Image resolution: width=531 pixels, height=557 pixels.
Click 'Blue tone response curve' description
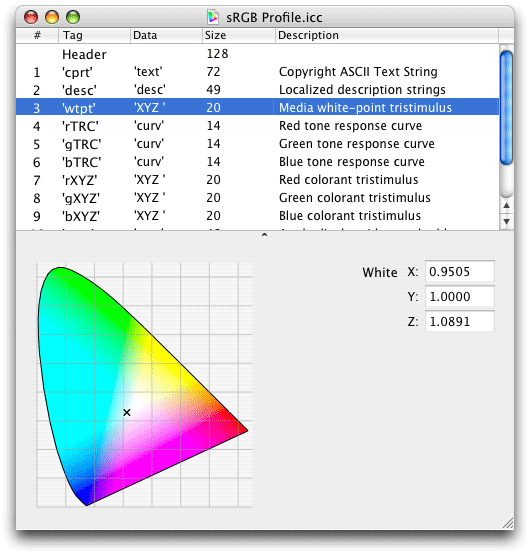pos(352,162)
